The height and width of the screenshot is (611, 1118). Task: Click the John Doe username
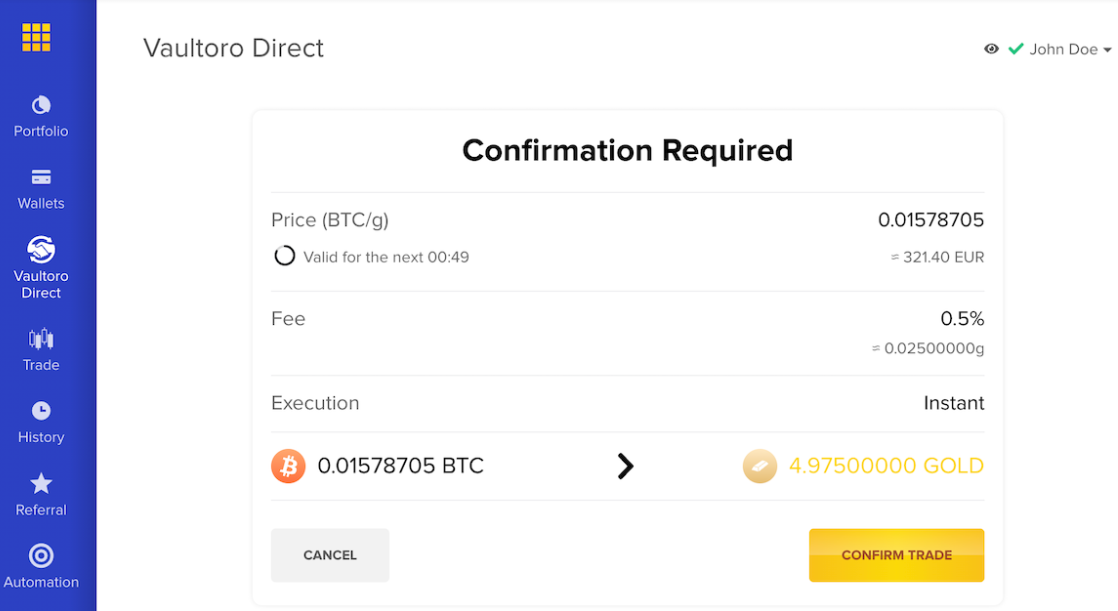click(x=1063, y=49)
